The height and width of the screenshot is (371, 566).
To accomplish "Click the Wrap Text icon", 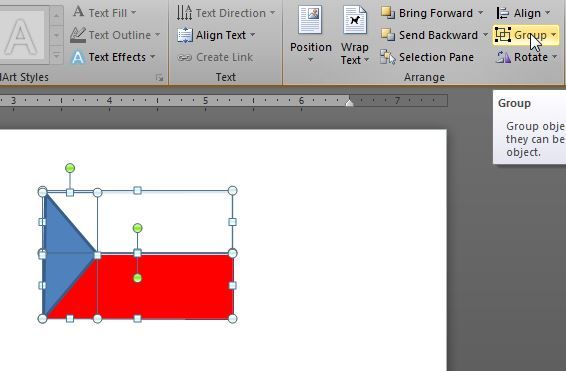I will coord(354,20).
